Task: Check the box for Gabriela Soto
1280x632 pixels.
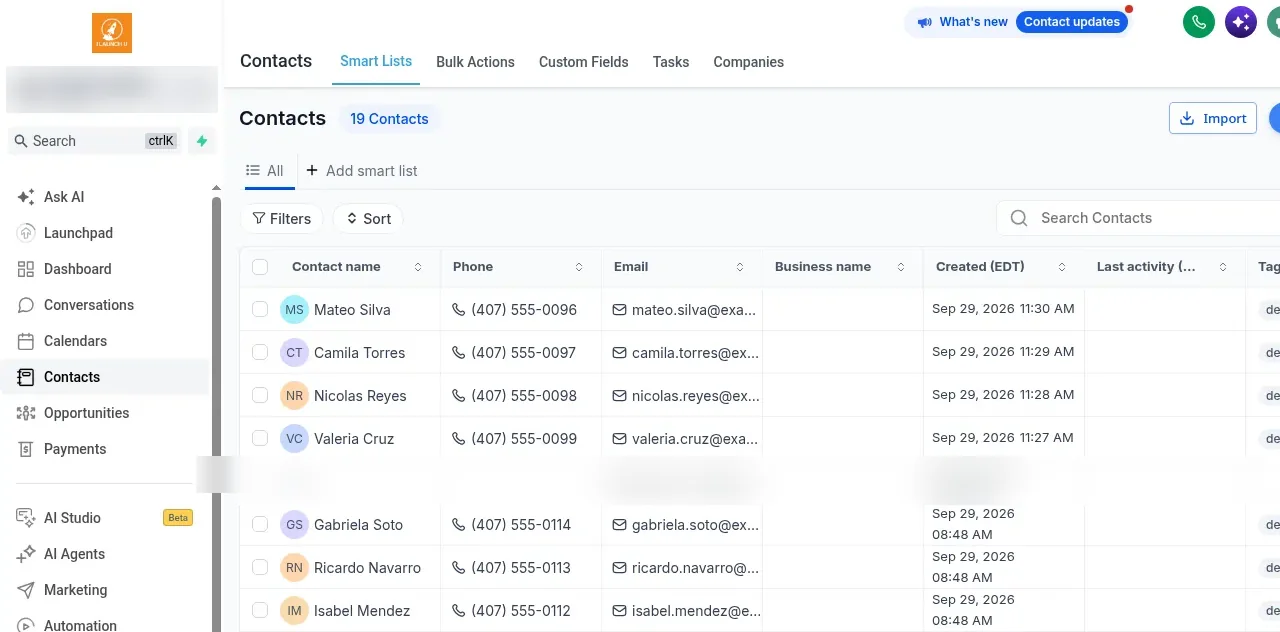Action: [260, 525]
